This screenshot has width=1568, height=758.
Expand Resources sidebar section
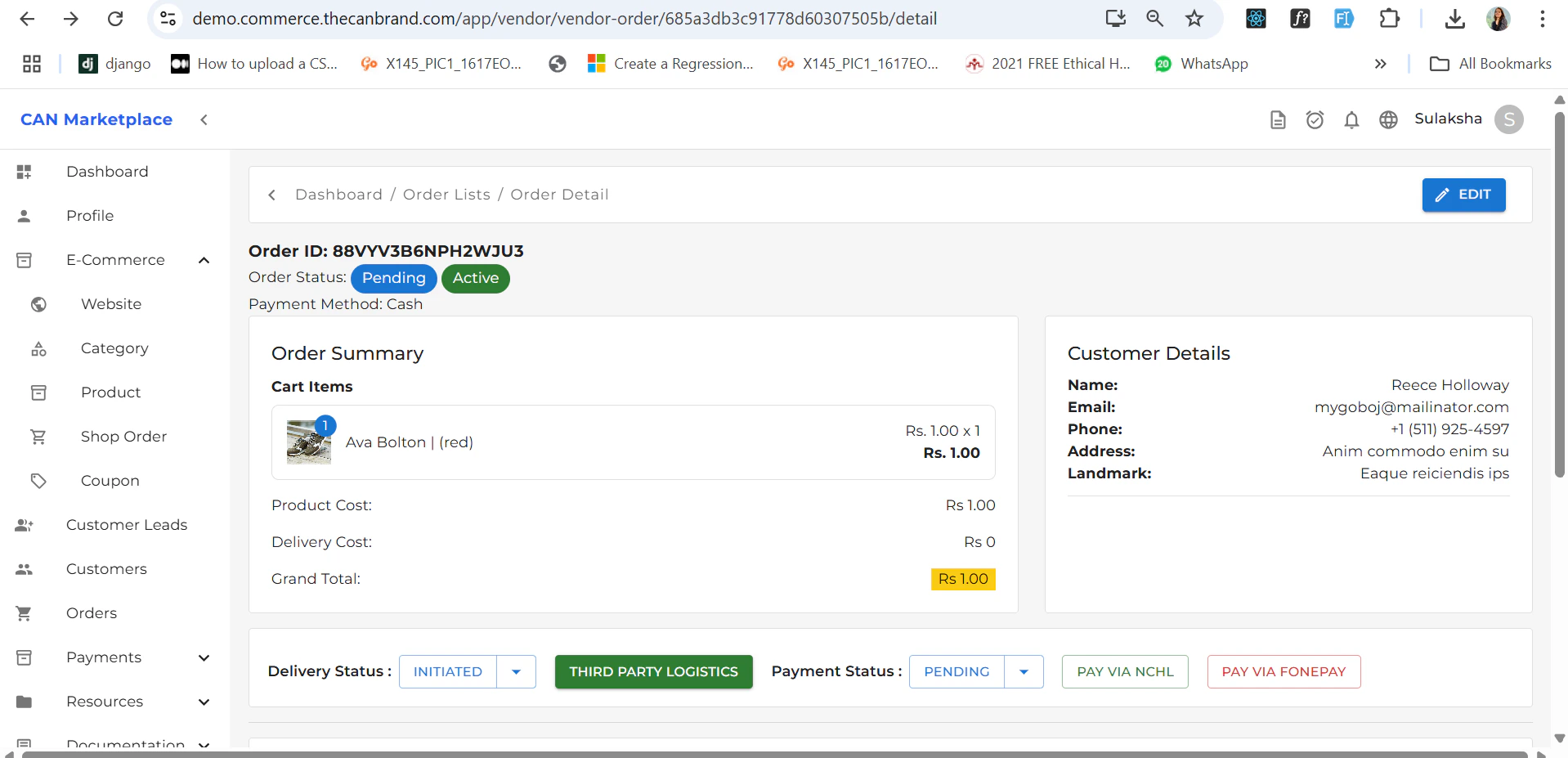tap(204, 702)
